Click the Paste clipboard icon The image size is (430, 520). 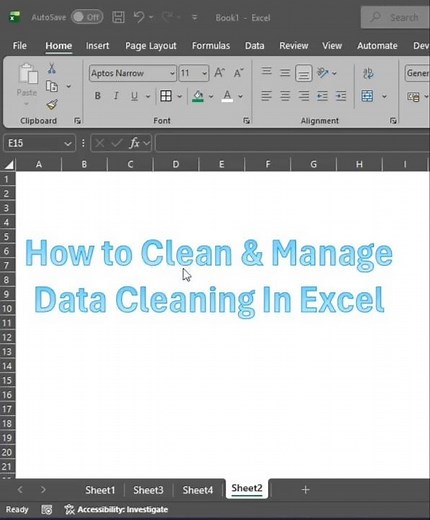click(x=28, y=74)
